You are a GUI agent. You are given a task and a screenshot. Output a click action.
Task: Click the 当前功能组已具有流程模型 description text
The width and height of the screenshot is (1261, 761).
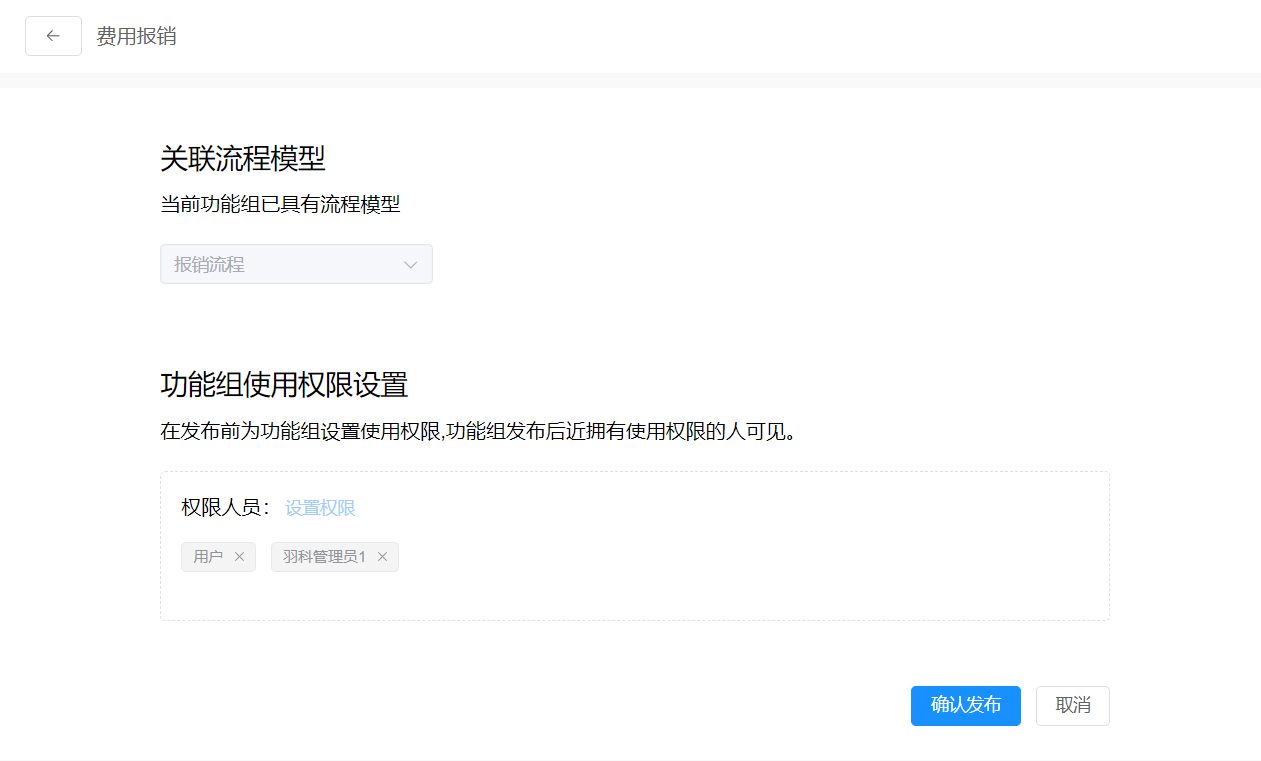(x=280, y=205)
